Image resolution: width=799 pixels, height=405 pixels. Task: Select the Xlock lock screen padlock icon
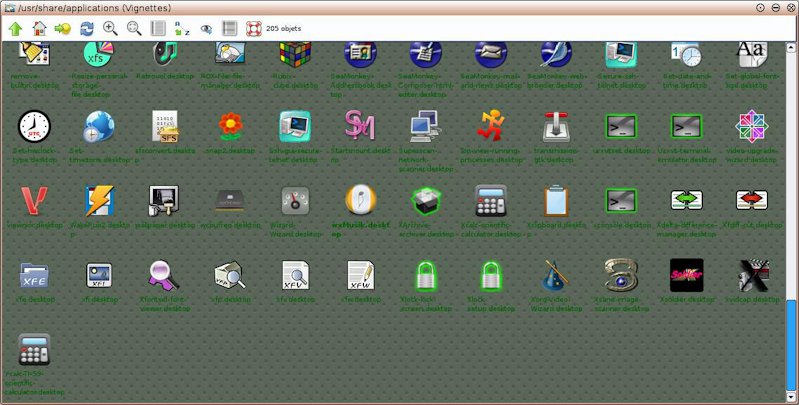tap(426, 276)
